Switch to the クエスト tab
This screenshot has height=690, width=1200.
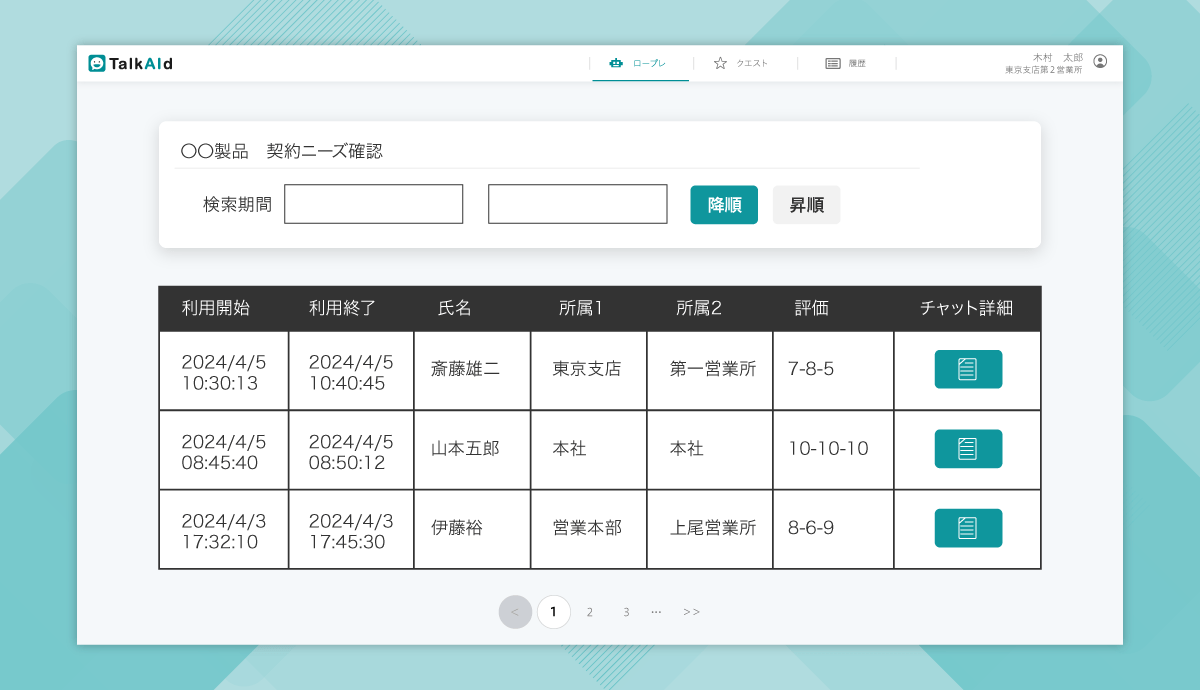coord(742,63)
